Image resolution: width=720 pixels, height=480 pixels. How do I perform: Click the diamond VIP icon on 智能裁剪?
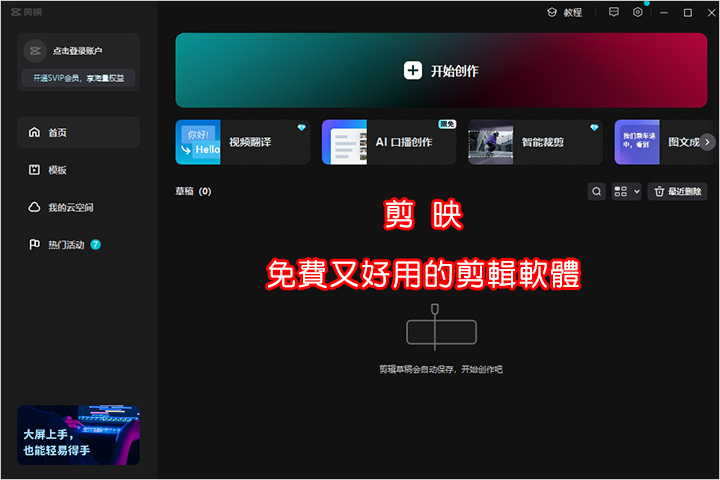(x=594, y=127)
